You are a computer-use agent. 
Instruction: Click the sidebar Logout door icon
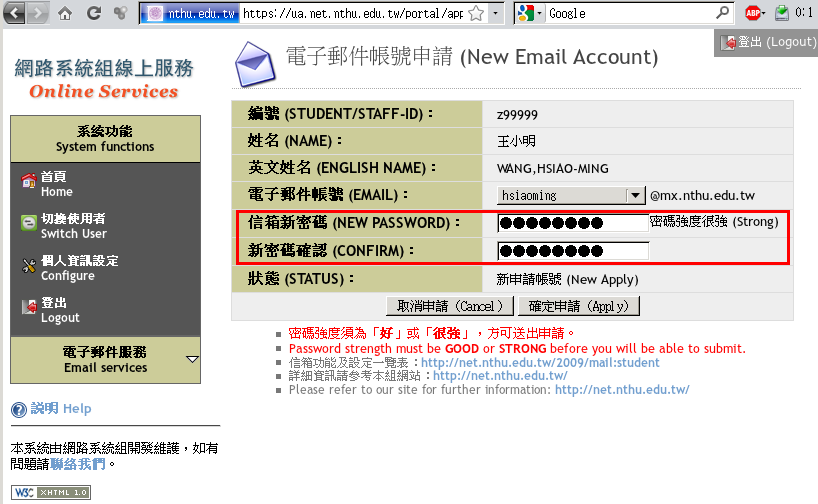28,309
